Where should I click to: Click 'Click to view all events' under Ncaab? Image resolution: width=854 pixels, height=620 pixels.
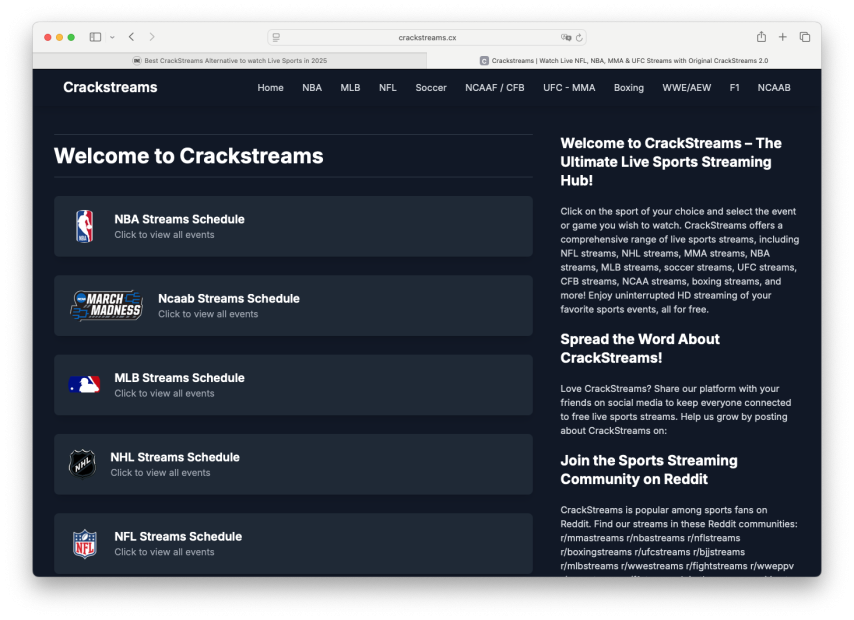click(208, 314)
